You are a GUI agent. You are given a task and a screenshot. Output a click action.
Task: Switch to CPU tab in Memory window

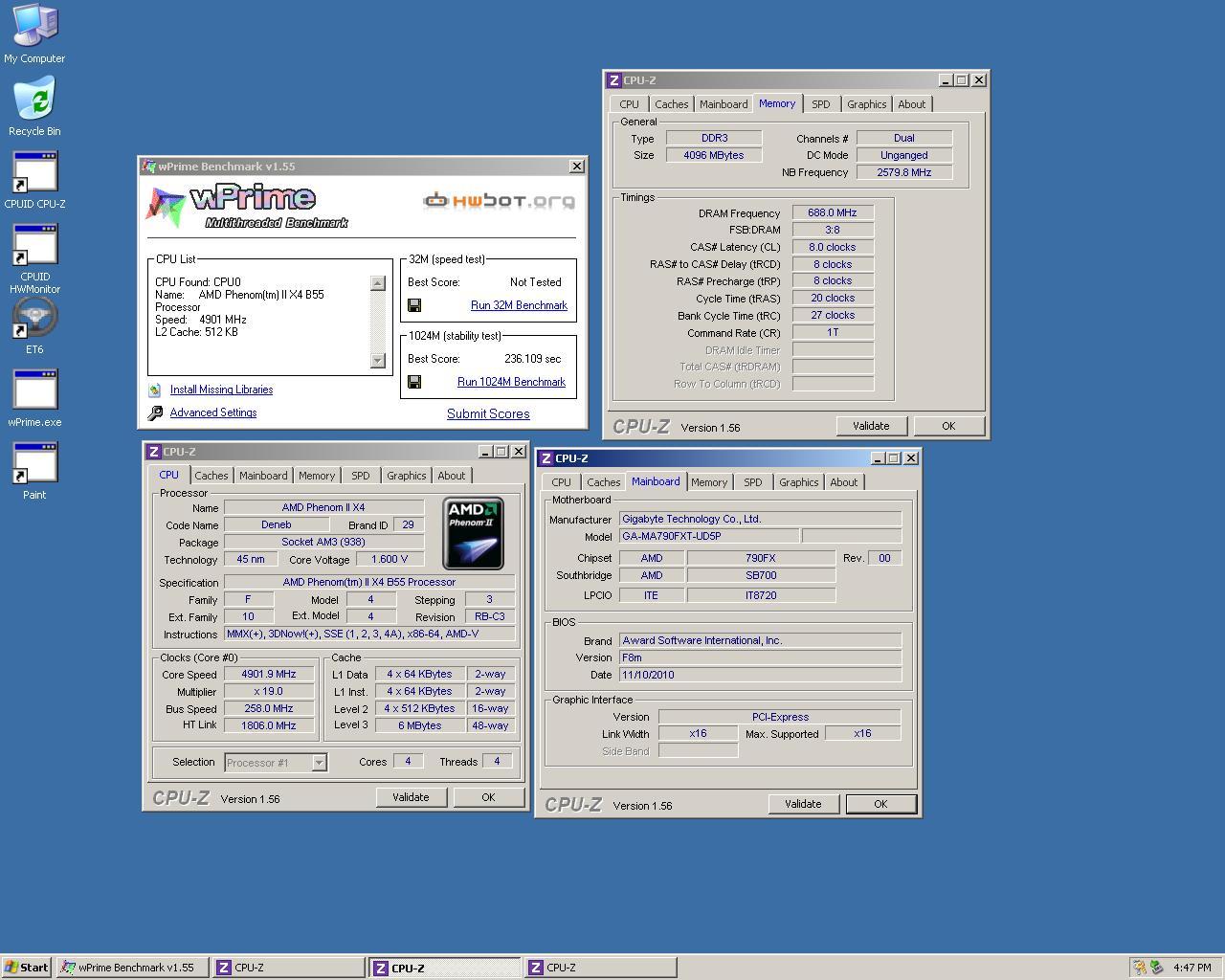pyautogui.click(x=629, y=104)
